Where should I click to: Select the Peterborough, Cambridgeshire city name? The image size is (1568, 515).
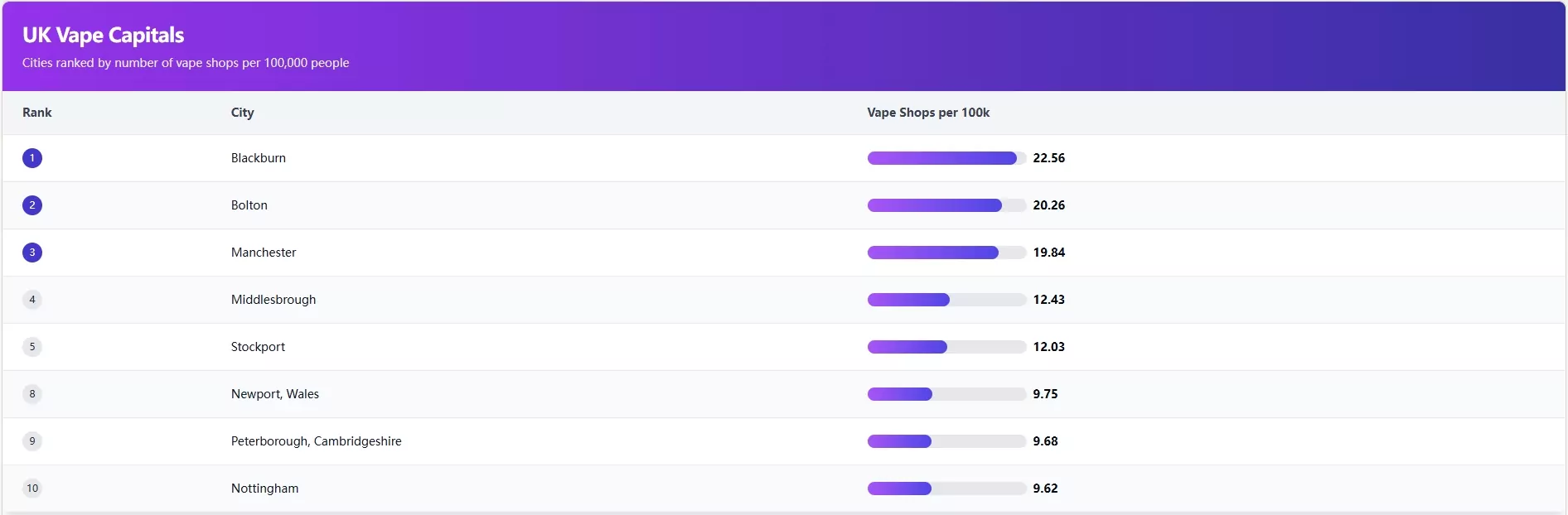[x=316, y=441]
